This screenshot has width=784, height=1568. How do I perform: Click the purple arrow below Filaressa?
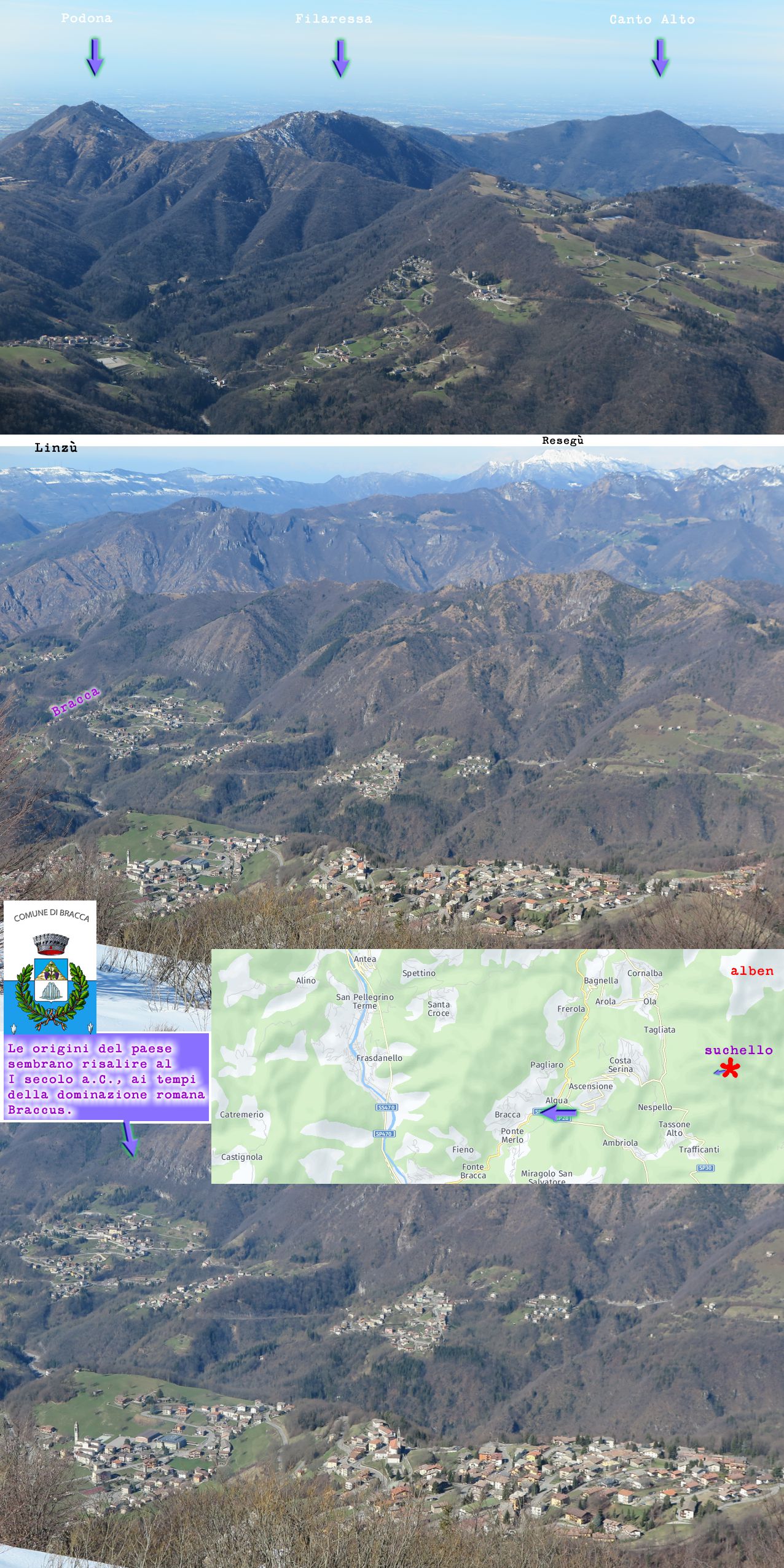point(340,58)
